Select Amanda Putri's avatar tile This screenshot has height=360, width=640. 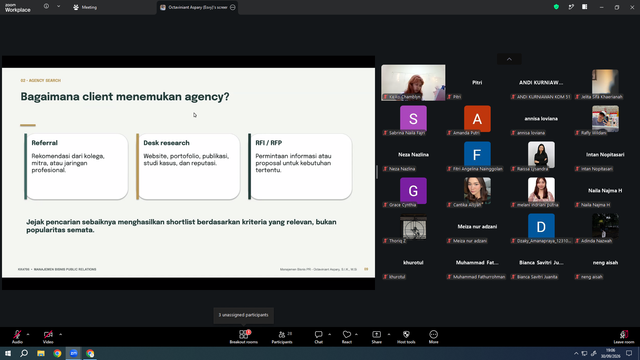(477, 119)
